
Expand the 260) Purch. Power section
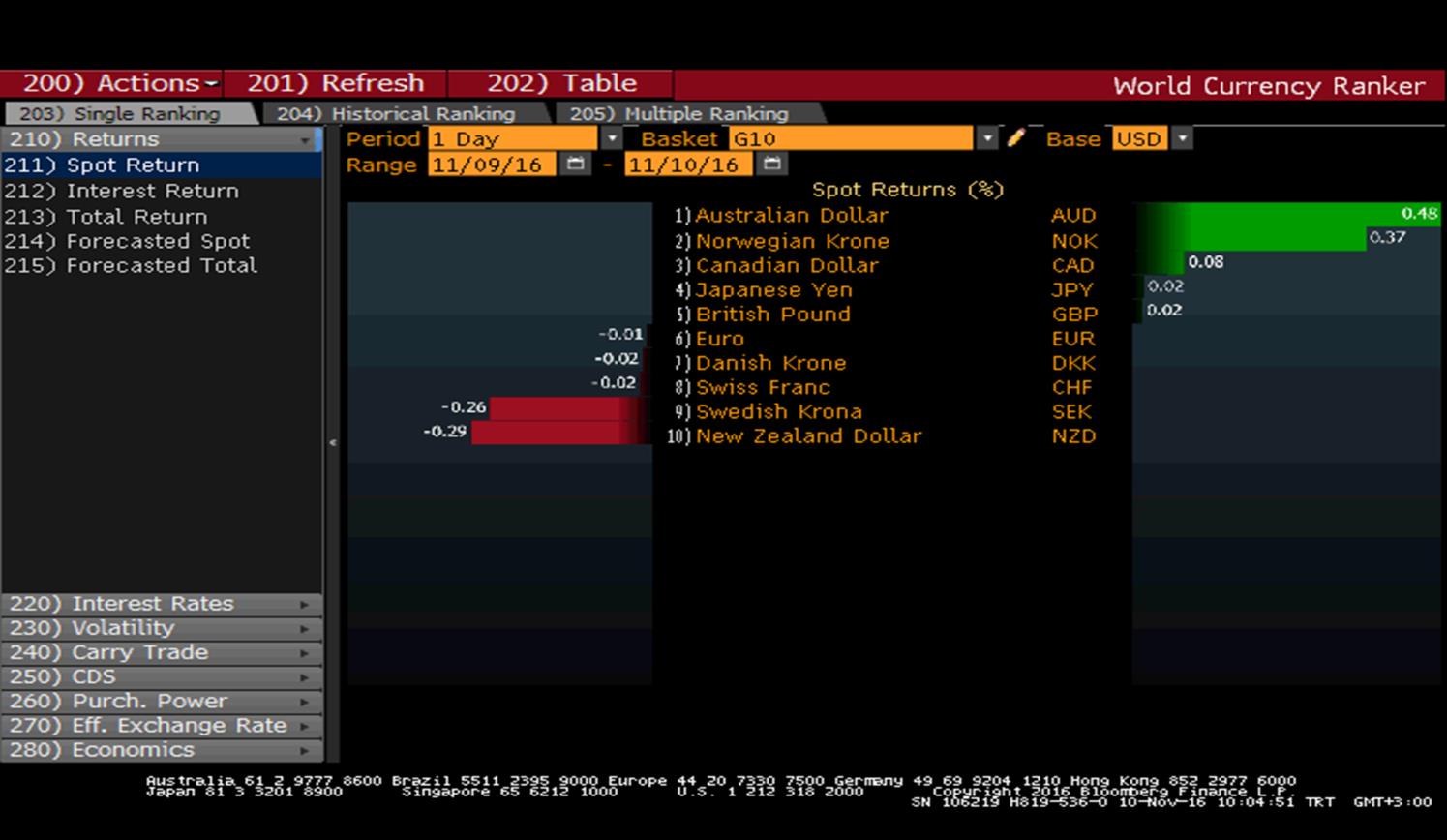[161, 702]
